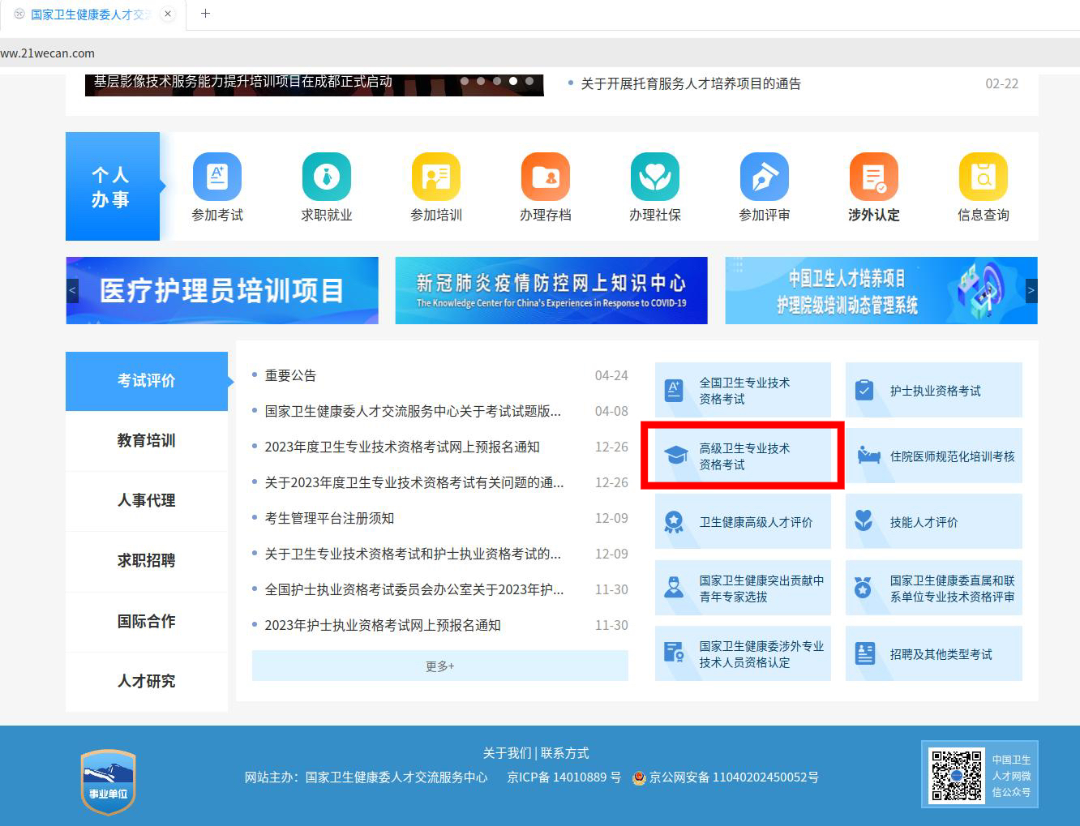1080x826 pixels.
Task: Open 高级卫生专业技术资格考试 entry
Action: (x=743, y=456)
